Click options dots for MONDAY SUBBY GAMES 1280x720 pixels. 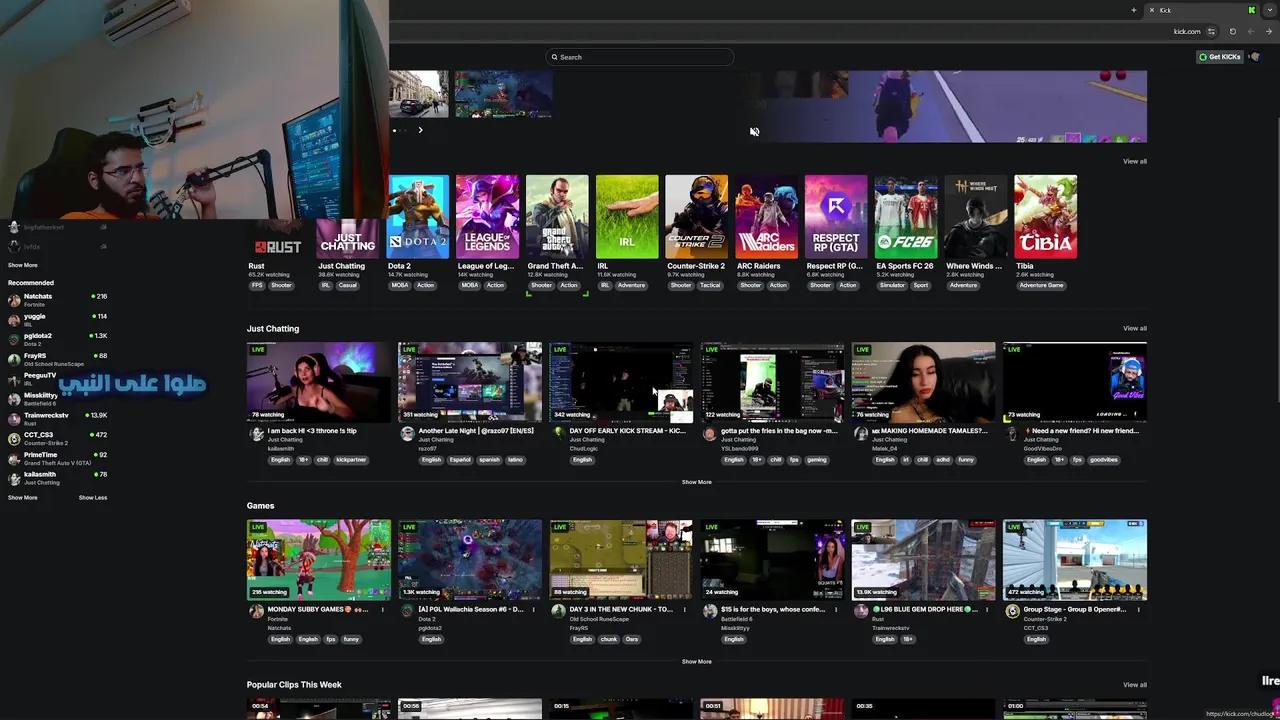382,609
